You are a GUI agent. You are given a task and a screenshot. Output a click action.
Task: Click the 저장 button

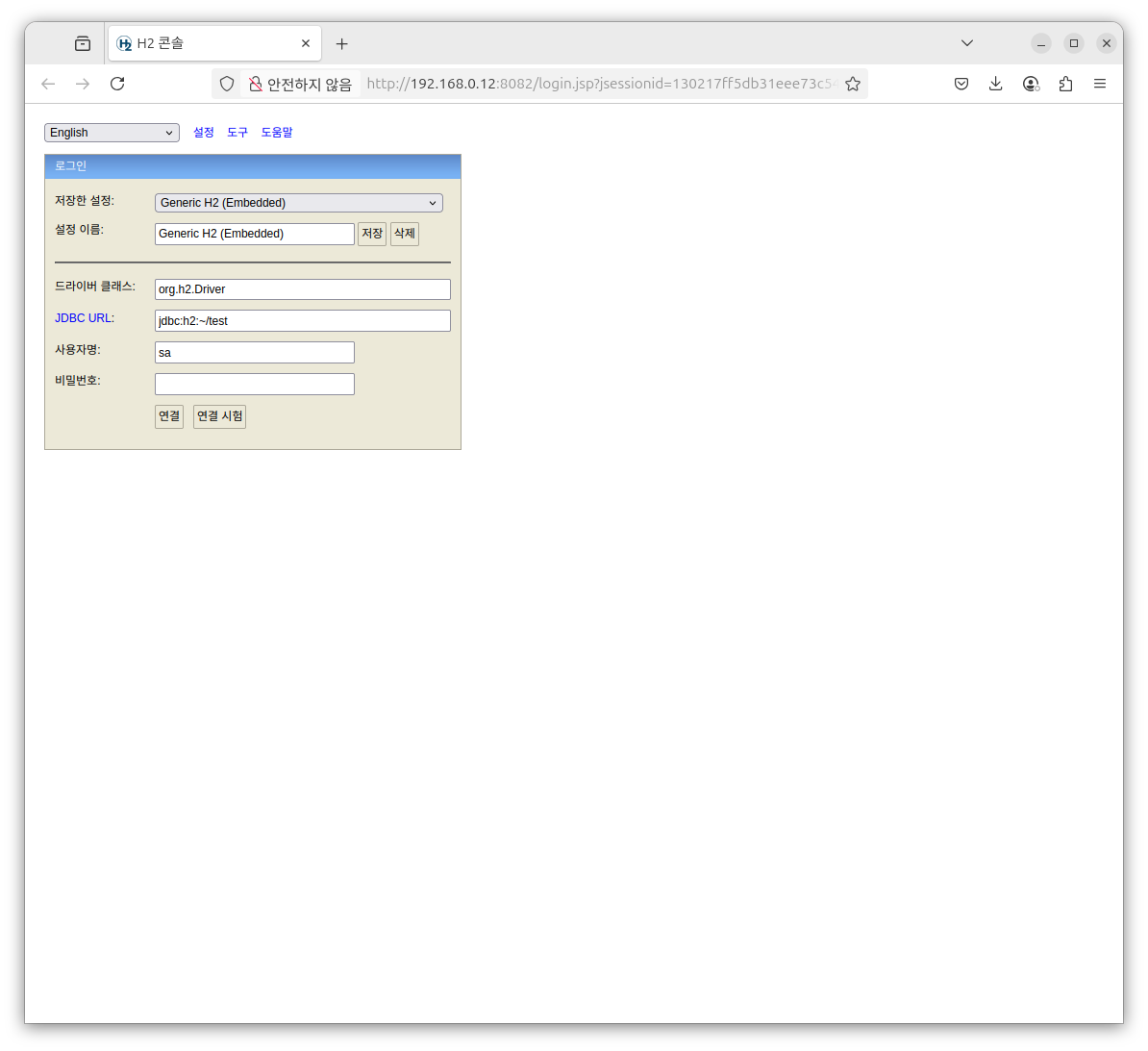[372, 234]
